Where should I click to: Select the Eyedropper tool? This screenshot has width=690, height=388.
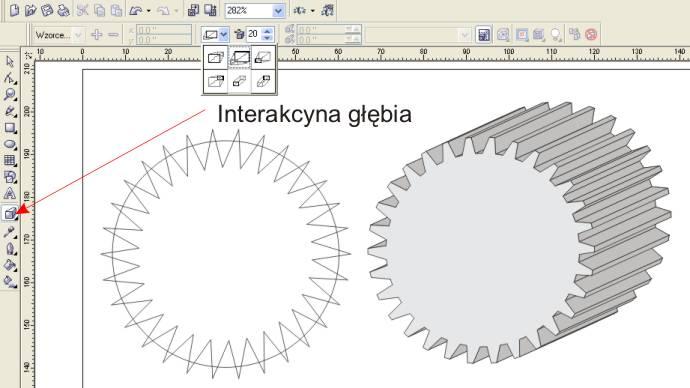[10, 232]
